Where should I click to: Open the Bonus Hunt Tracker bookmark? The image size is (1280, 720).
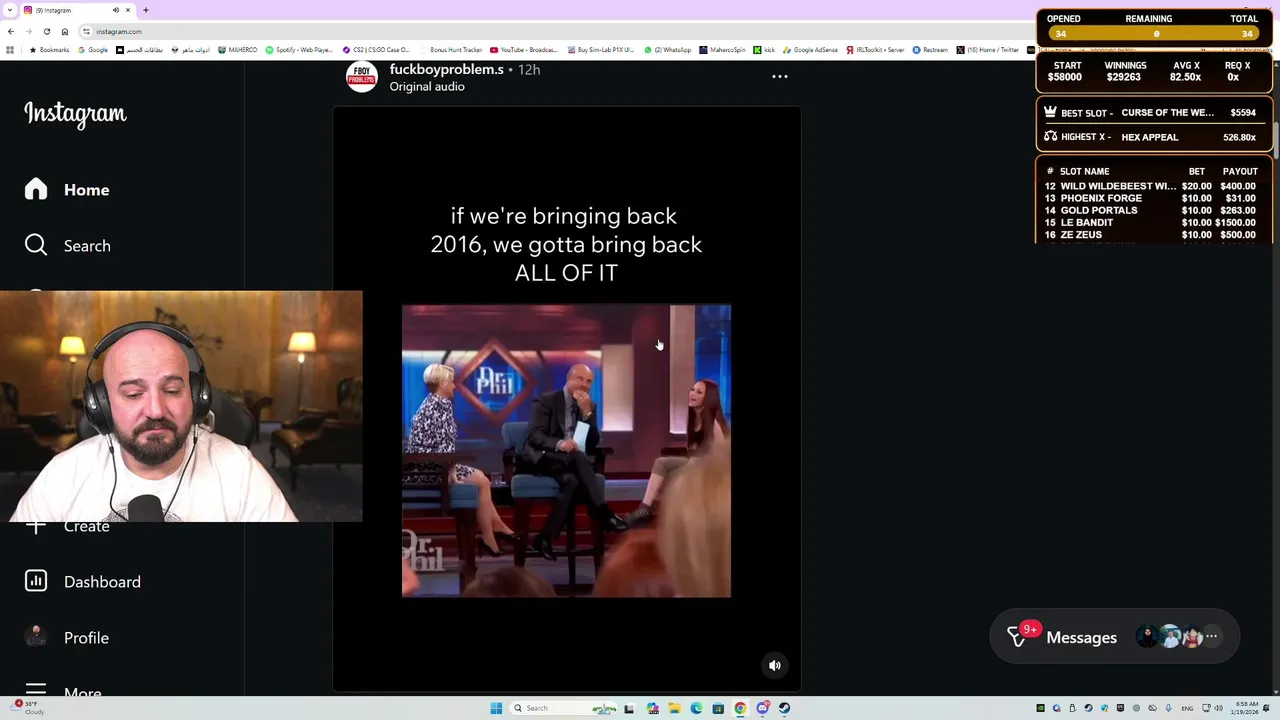point(451,50)
